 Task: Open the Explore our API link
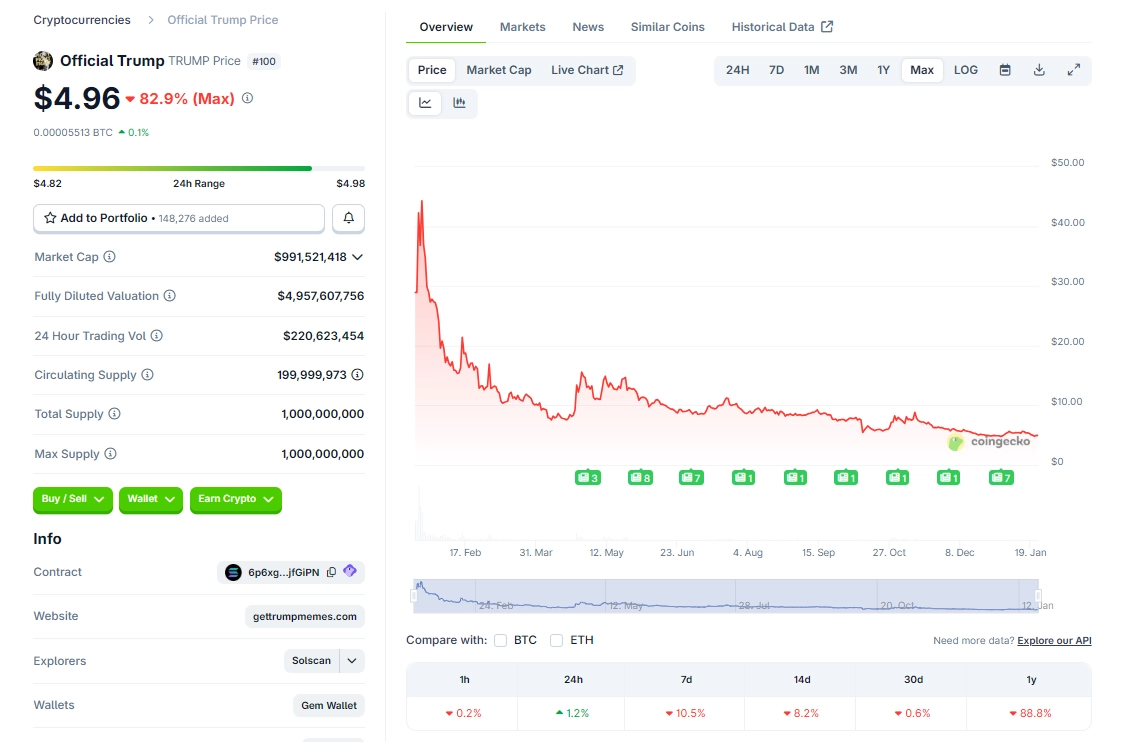[x=1054, y=640]
